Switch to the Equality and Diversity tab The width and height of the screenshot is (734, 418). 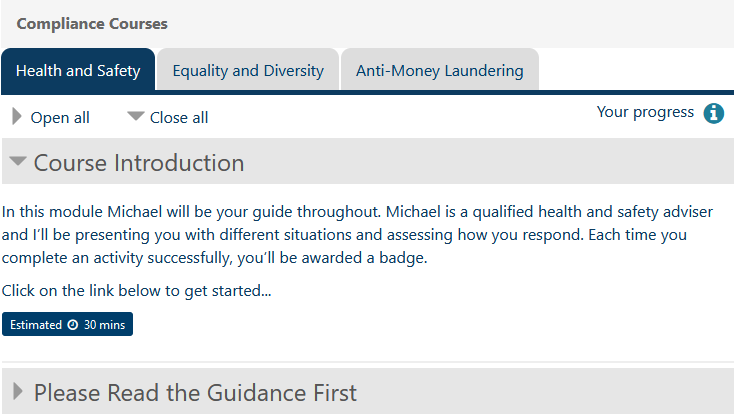pos(248,71)
